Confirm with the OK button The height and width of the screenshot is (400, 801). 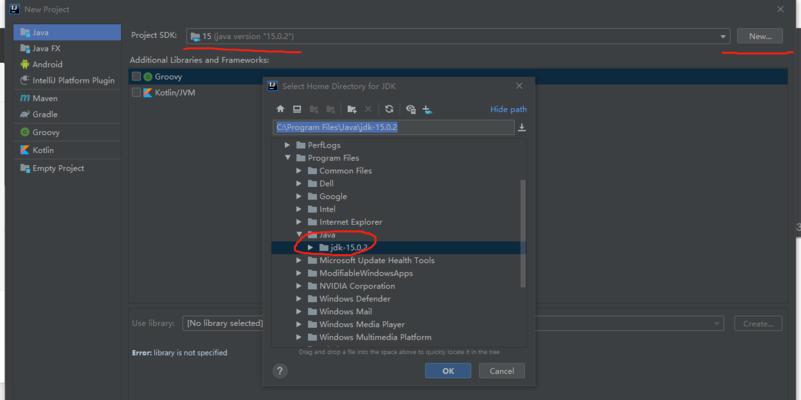[448, 371]
